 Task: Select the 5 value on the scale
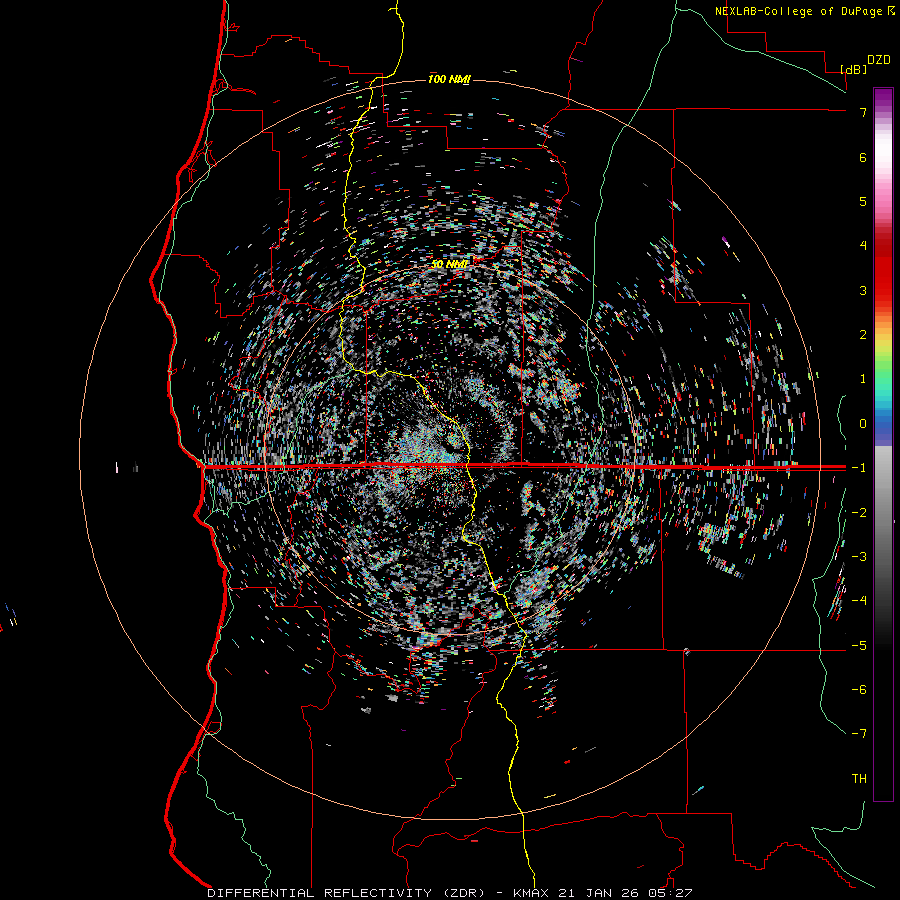click(x=863, y=201)
